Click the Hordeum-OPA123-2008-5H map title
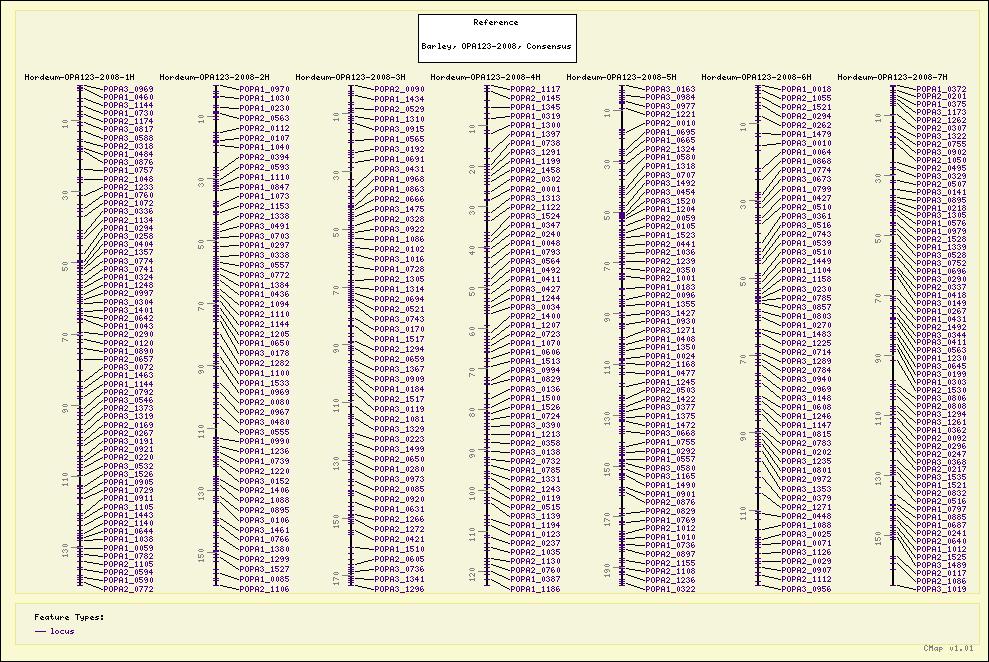The image size is (989, 662). [x=621, y=77]
